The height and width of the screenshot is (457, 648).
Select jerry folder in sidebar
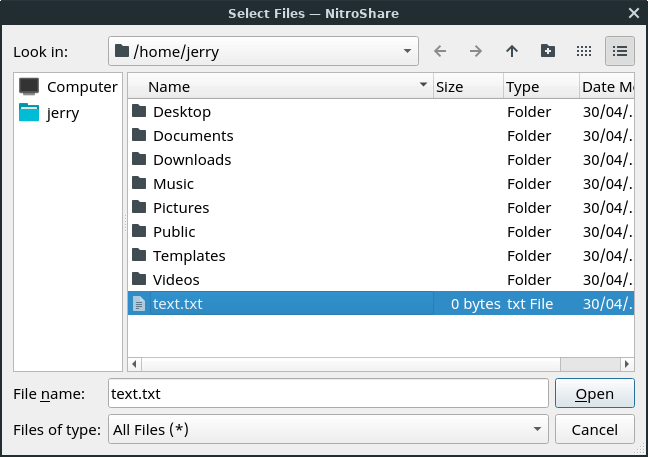point(62,113)
